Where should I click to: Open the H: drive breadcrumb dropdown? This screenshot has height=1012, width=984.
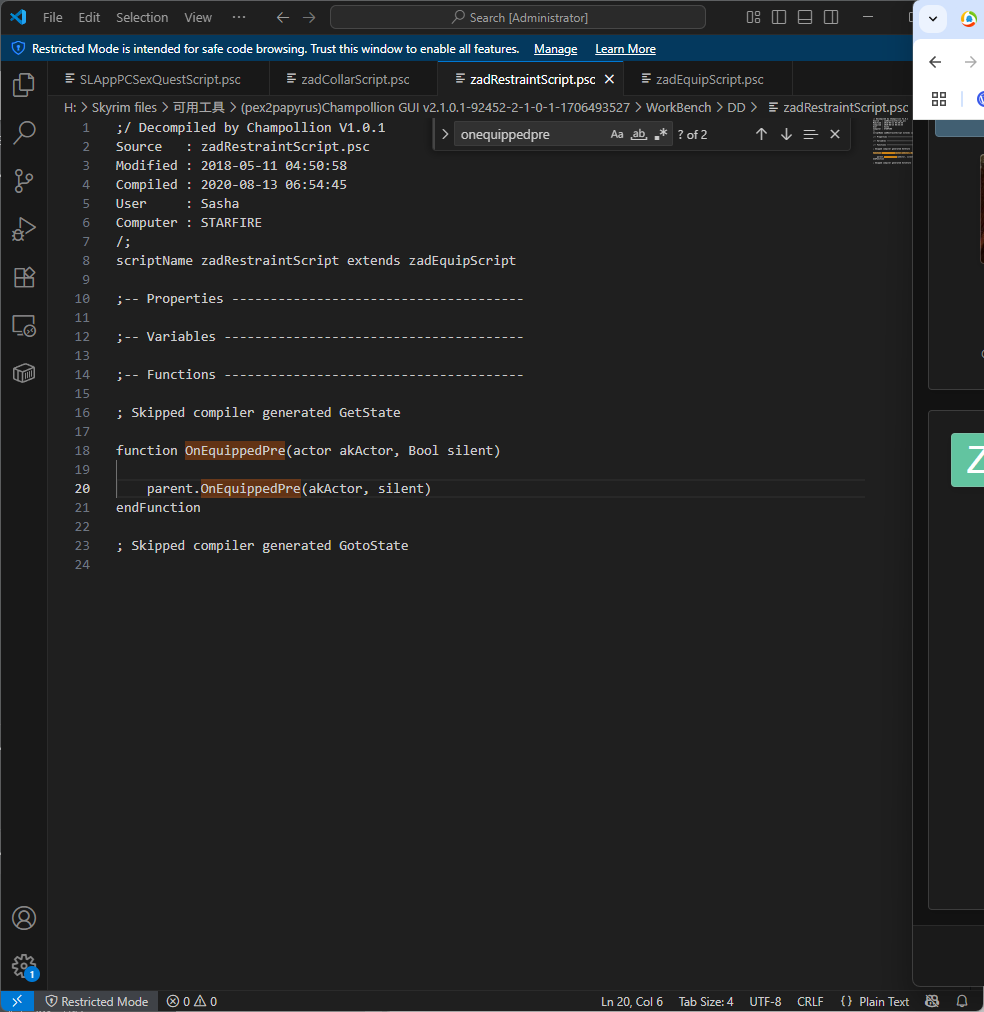[x=70, y=107]
